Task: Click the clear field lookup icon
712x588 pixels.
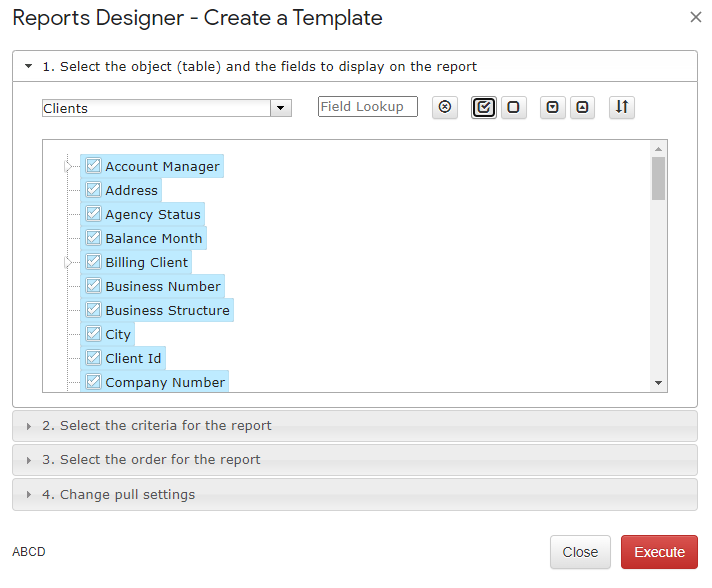Action: (445, 107)
